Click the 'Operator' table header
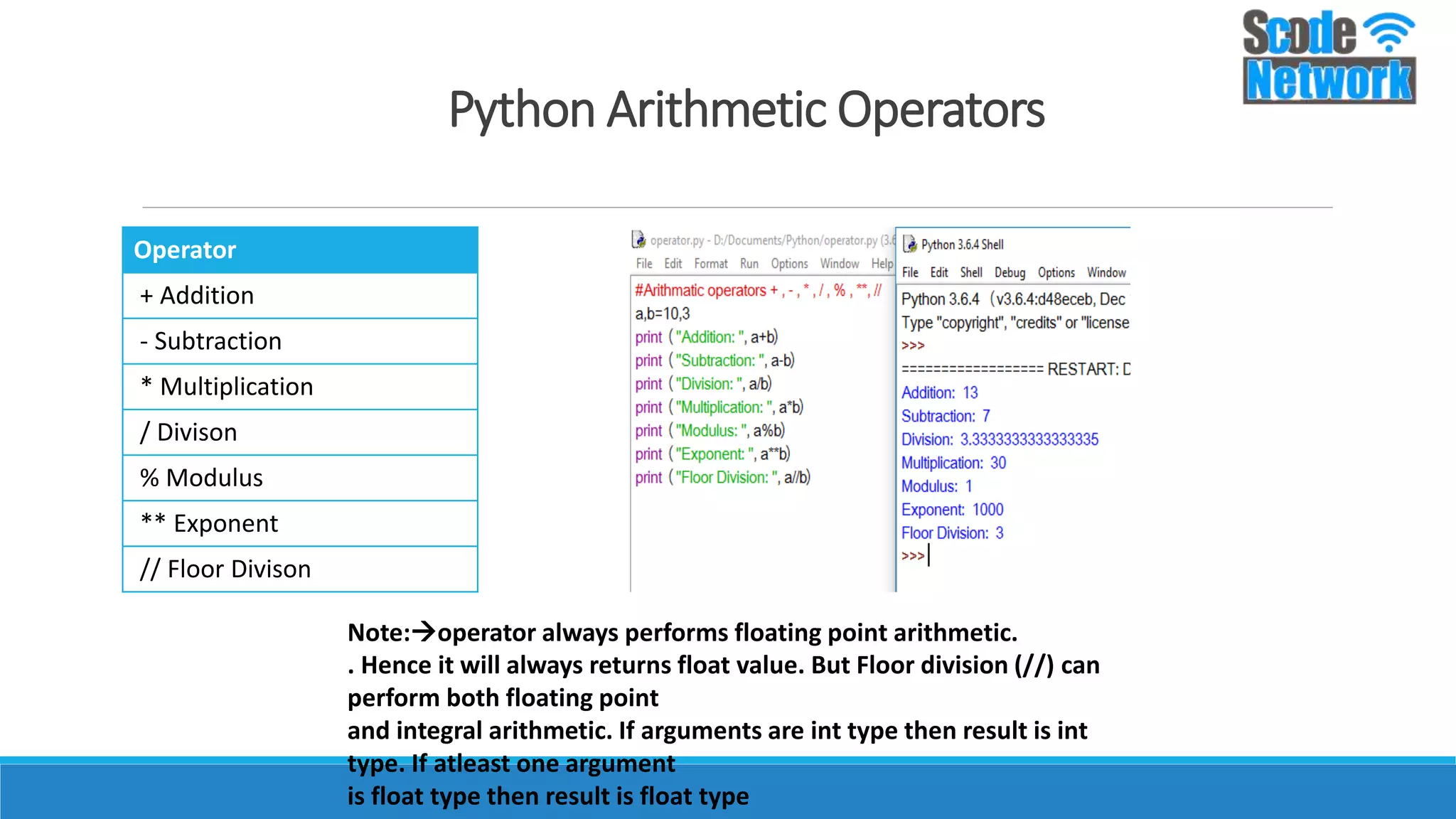This screenshot has width=1456, height=819. [300, 250]
